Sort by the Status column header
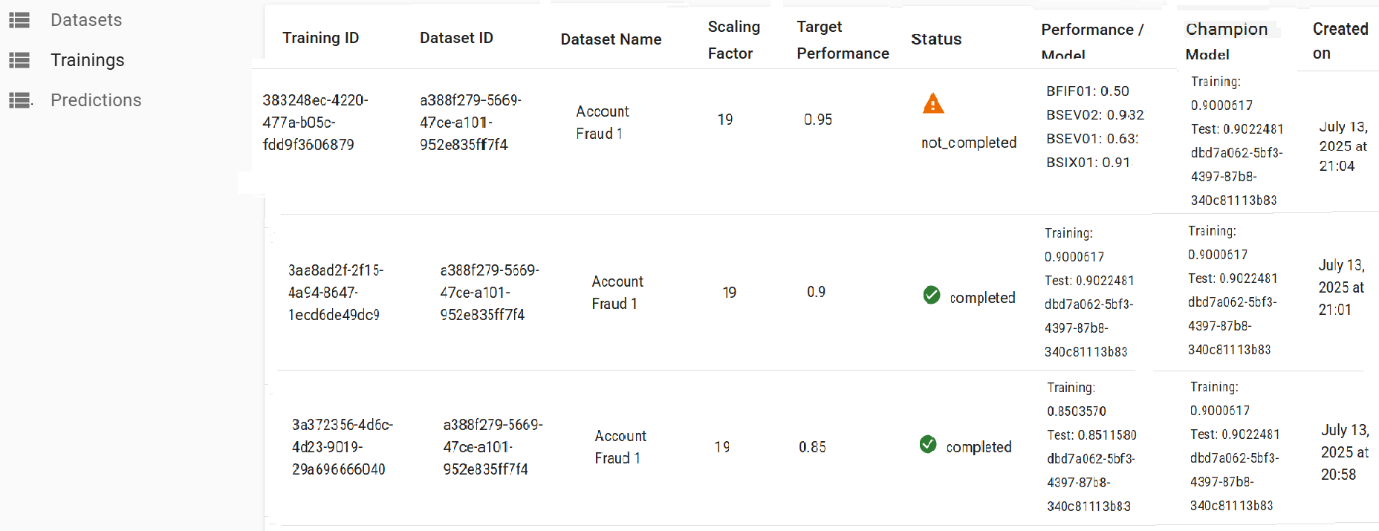 (936, 40)
